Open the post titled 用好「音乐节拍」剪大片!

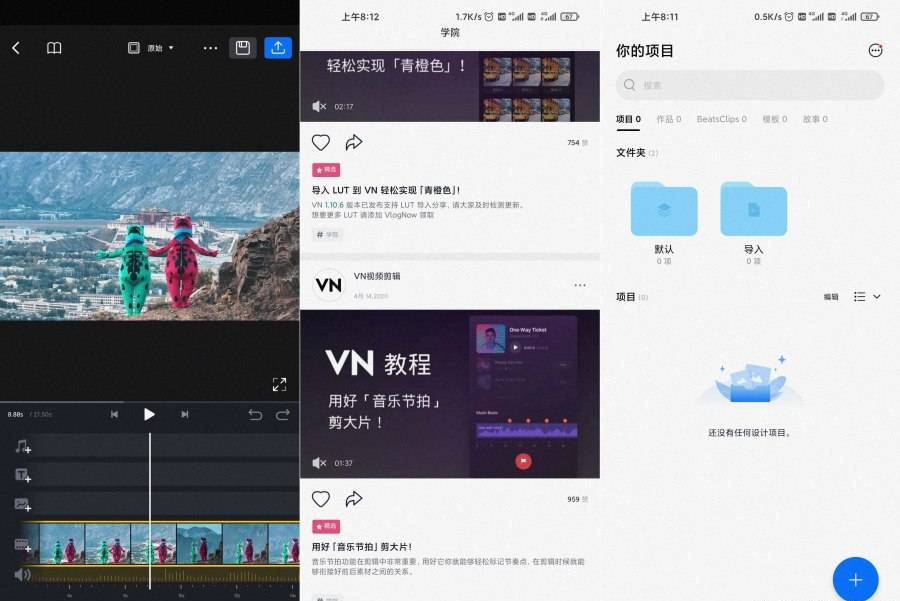click(362, 546)
